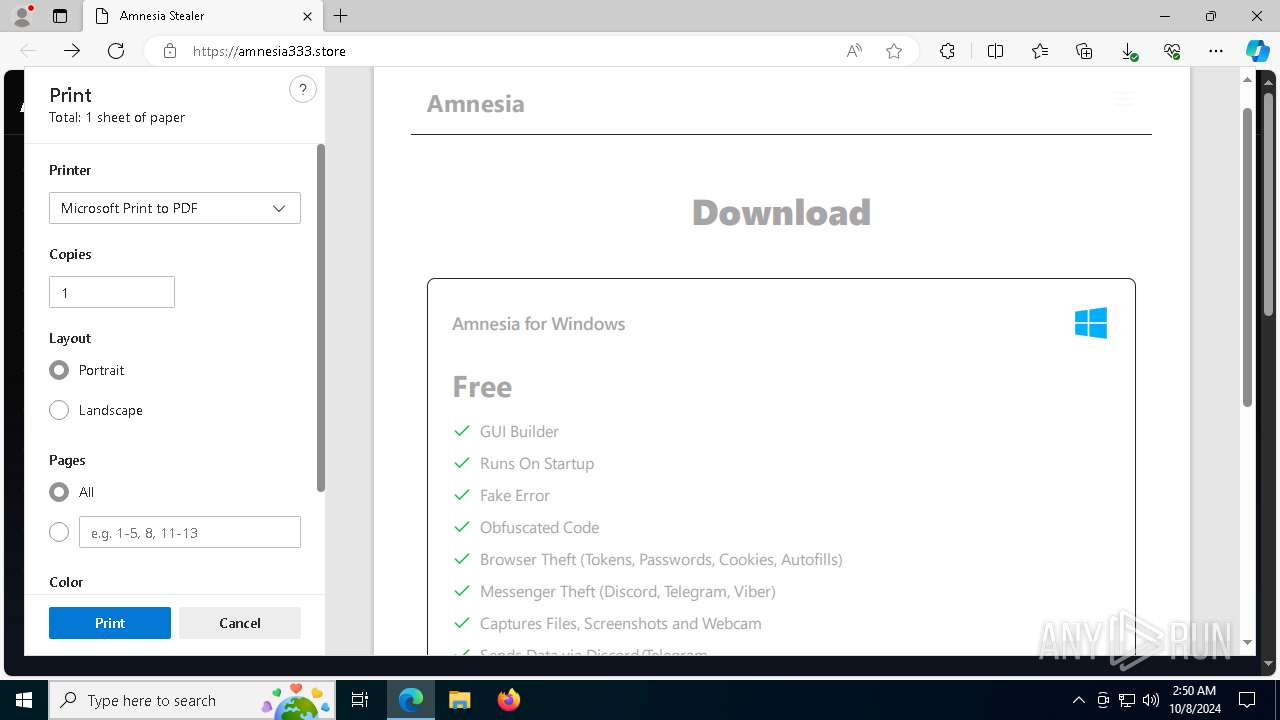Click the print settings panel scrollbar
Image resolution: width=1280 pixels, height=720 pixels.
320,318
